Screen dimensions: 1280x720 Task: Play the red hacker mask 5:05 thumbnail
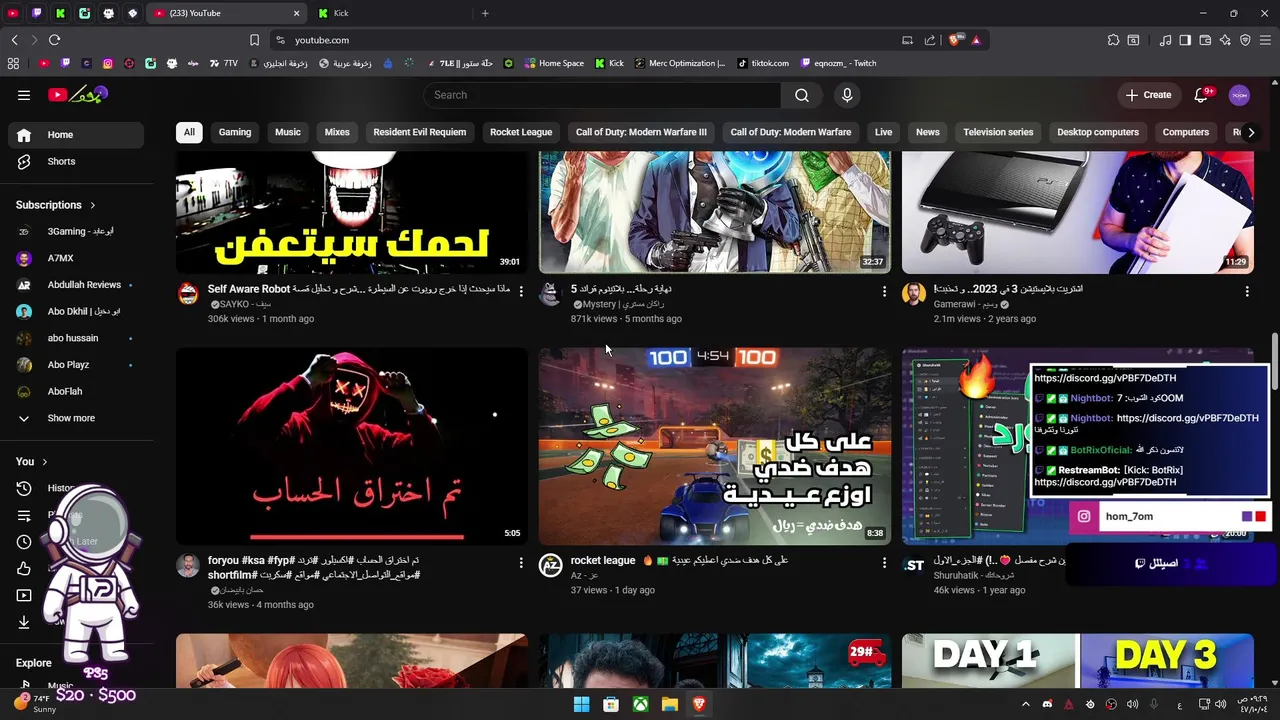352,446
